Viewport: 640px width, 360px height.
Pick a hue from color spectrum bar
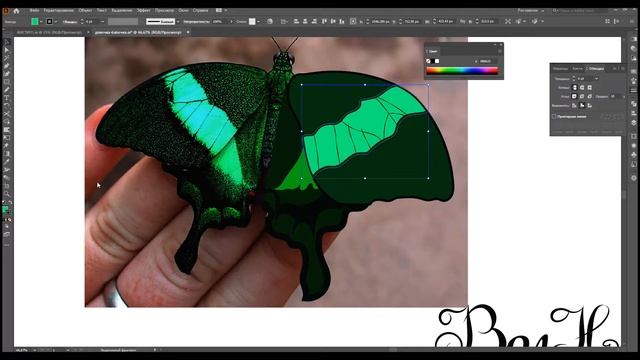(462, 71)
